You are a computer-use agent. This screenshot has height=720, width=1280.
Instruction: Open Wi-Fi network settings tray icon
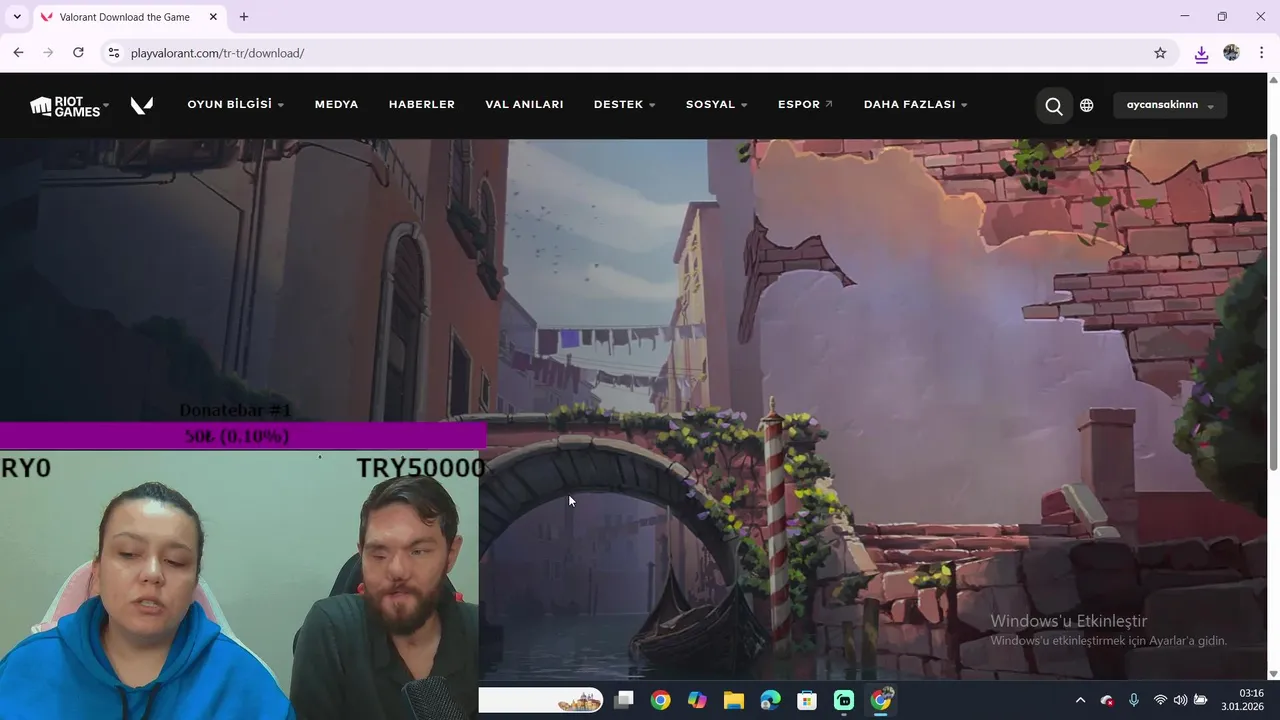pyautogui.click(x=1160, y=700)
